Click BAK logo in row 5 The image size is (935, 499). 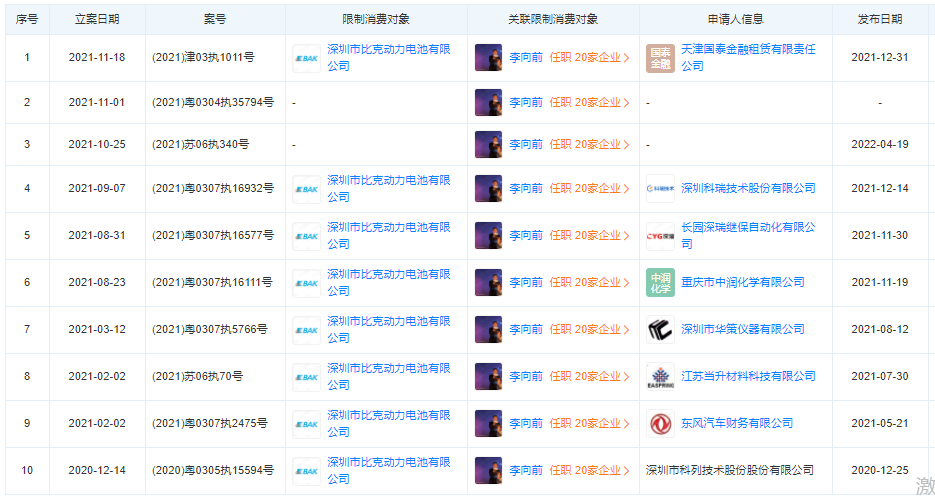tap(306, 236)
